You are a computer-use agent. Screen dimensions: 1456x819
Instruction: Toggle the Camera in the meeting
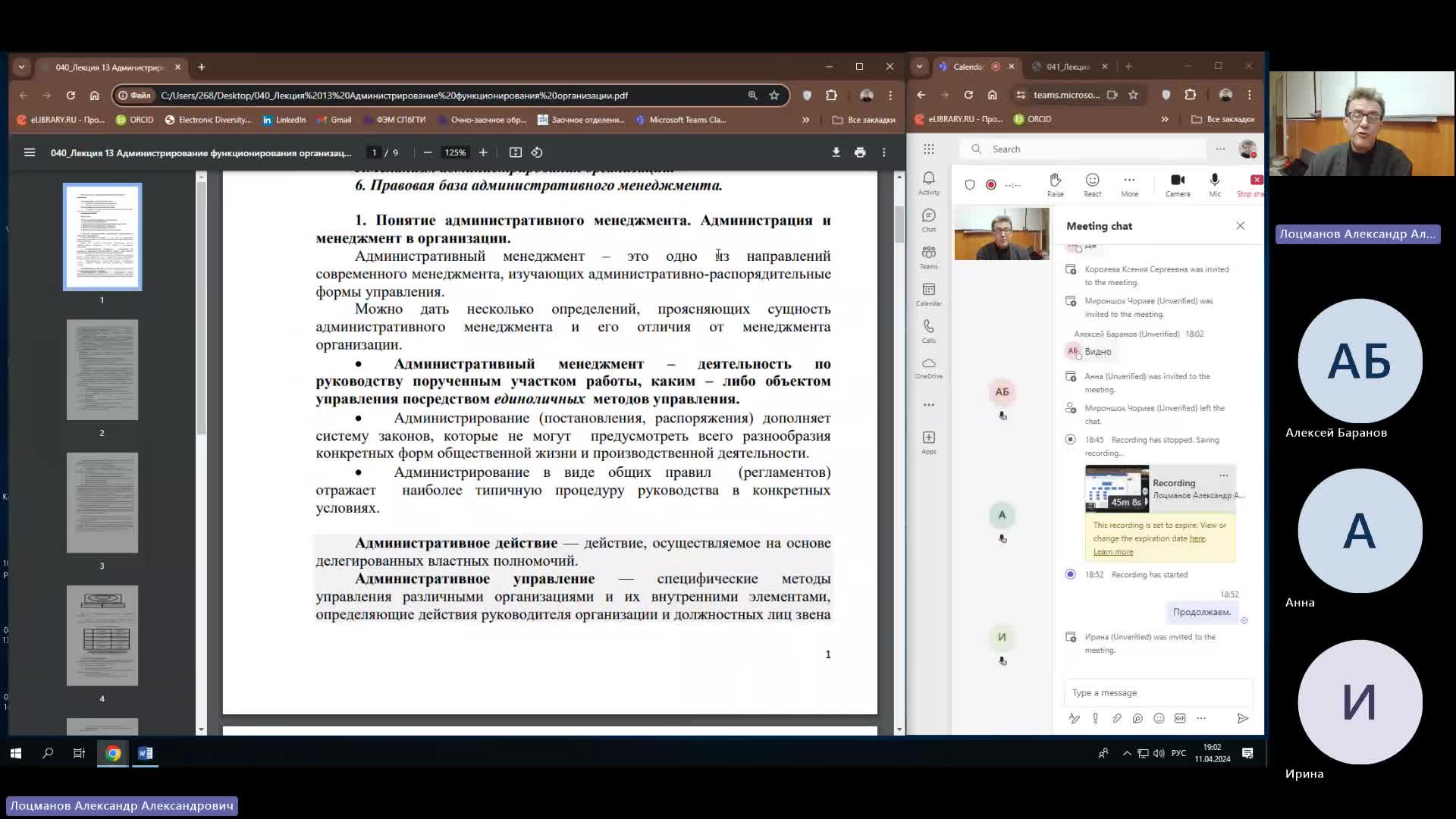(x=1178, y=184)
